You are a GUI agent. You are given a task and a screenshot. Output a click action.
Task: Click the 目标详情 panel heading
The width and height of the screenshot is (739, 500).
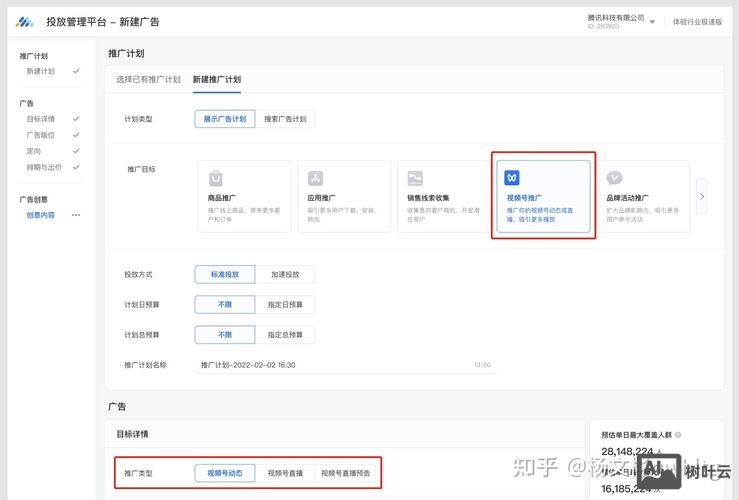(x=132, y=434)
